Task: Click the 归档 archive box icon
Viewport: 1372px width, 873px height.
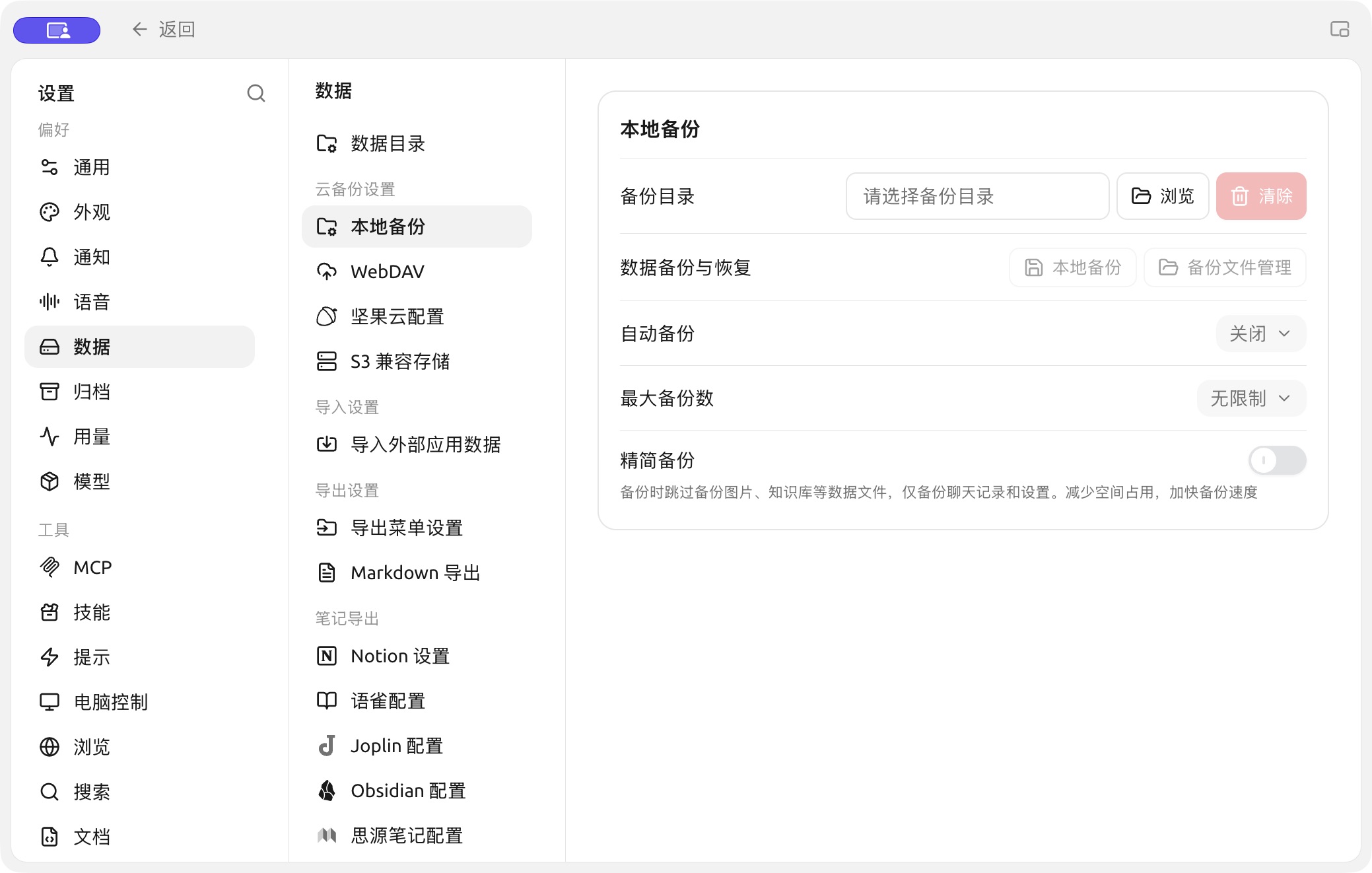Action: coord(50,392)
